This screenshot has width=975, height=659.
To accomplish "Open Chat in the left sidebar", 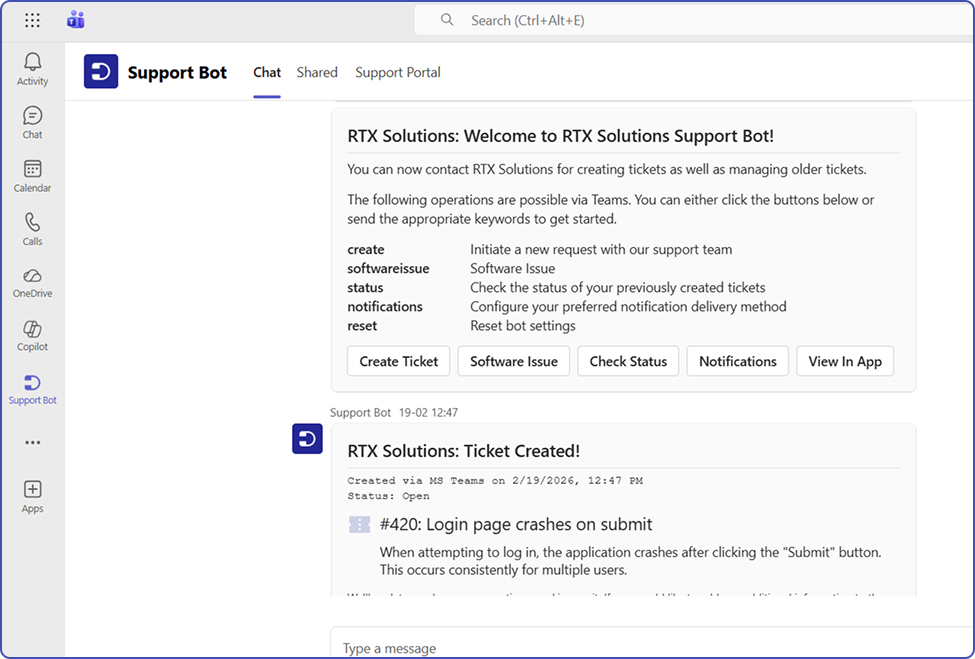I will coord(32,122).
